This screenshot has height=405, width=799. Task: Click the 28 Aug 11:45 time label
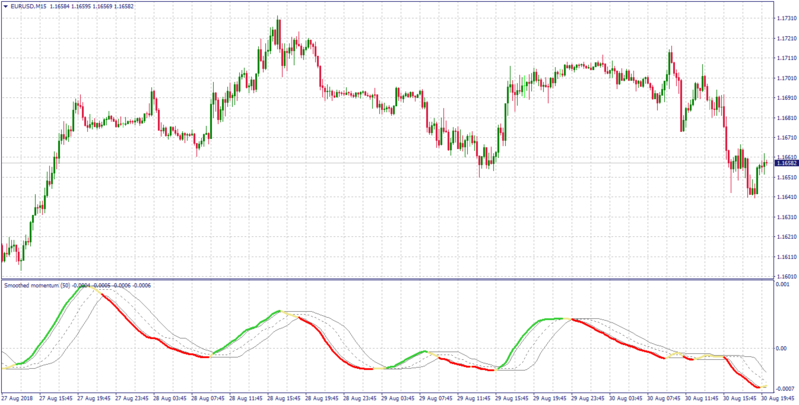247,399
